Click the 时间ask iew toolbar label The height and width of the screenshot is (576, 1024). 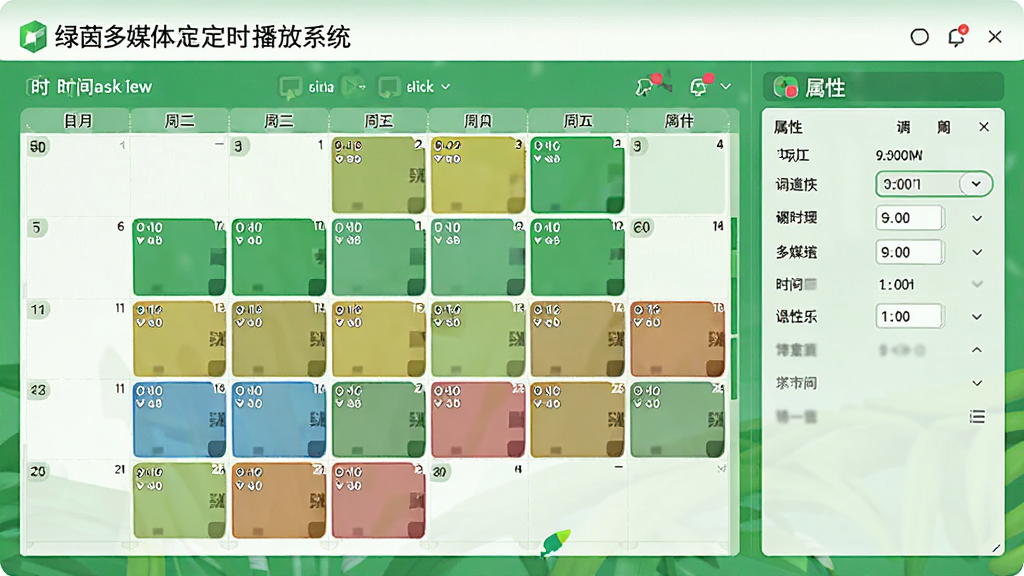[104, 86]
